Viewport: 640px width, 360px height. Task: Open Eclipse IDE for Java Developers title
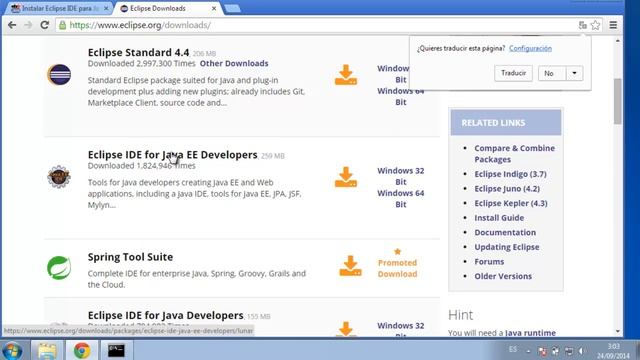tap(166, 315)
